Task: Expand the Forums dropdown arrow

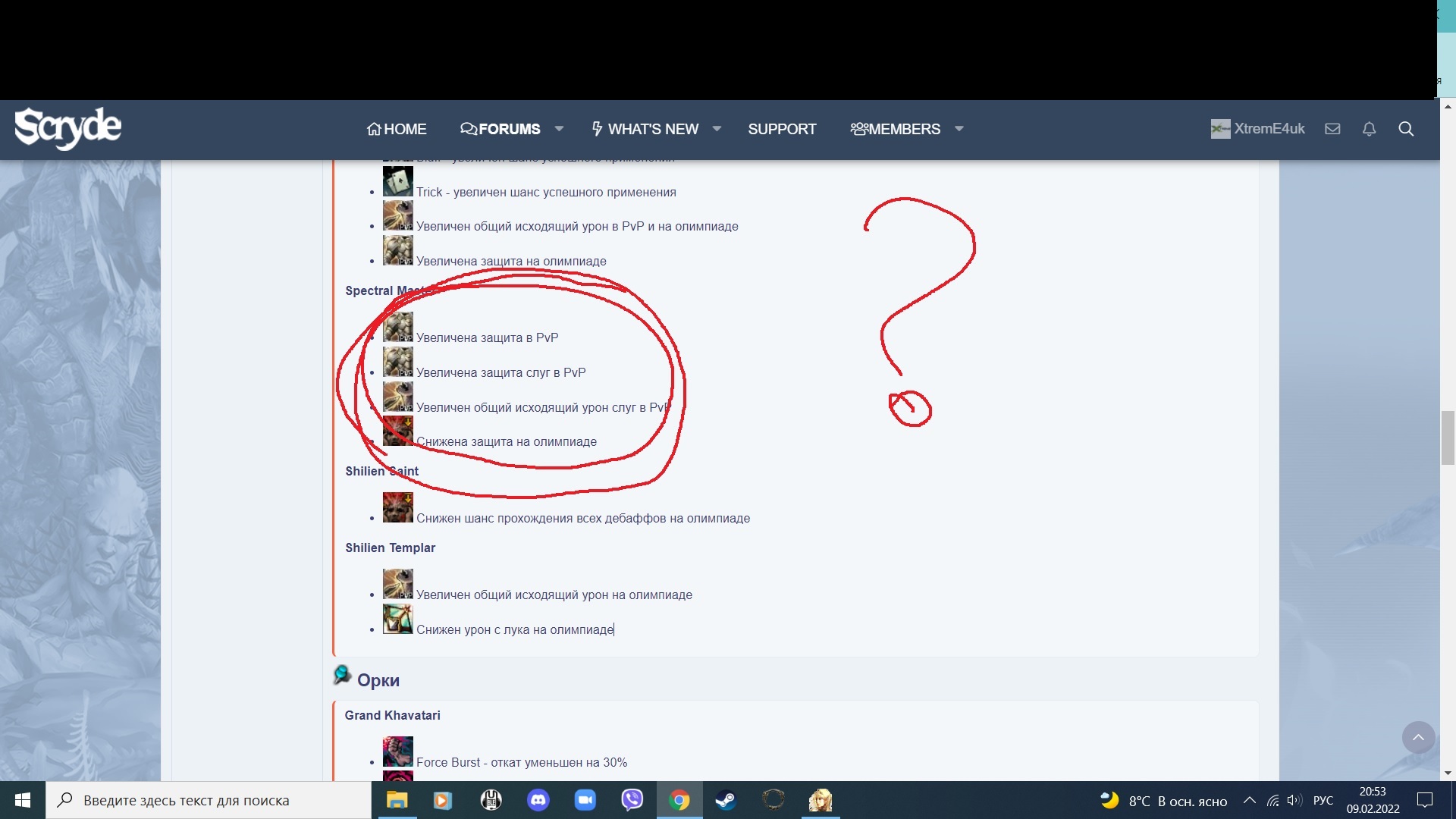Action: (x=559, y=129)
